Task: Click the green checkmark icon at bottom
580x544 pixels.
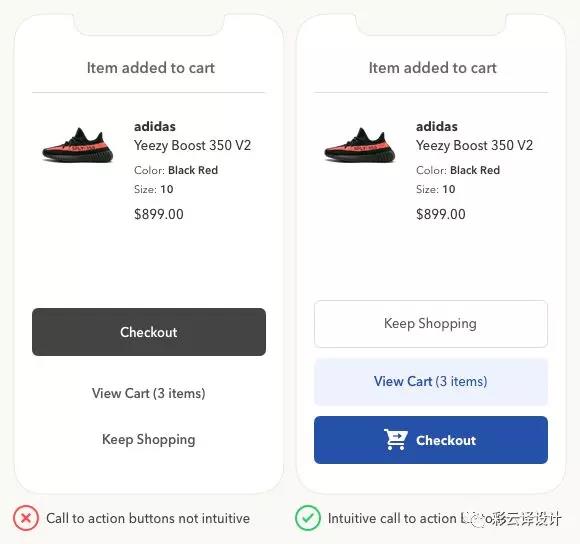Action: pyautogui.click(x=308, y=518)
